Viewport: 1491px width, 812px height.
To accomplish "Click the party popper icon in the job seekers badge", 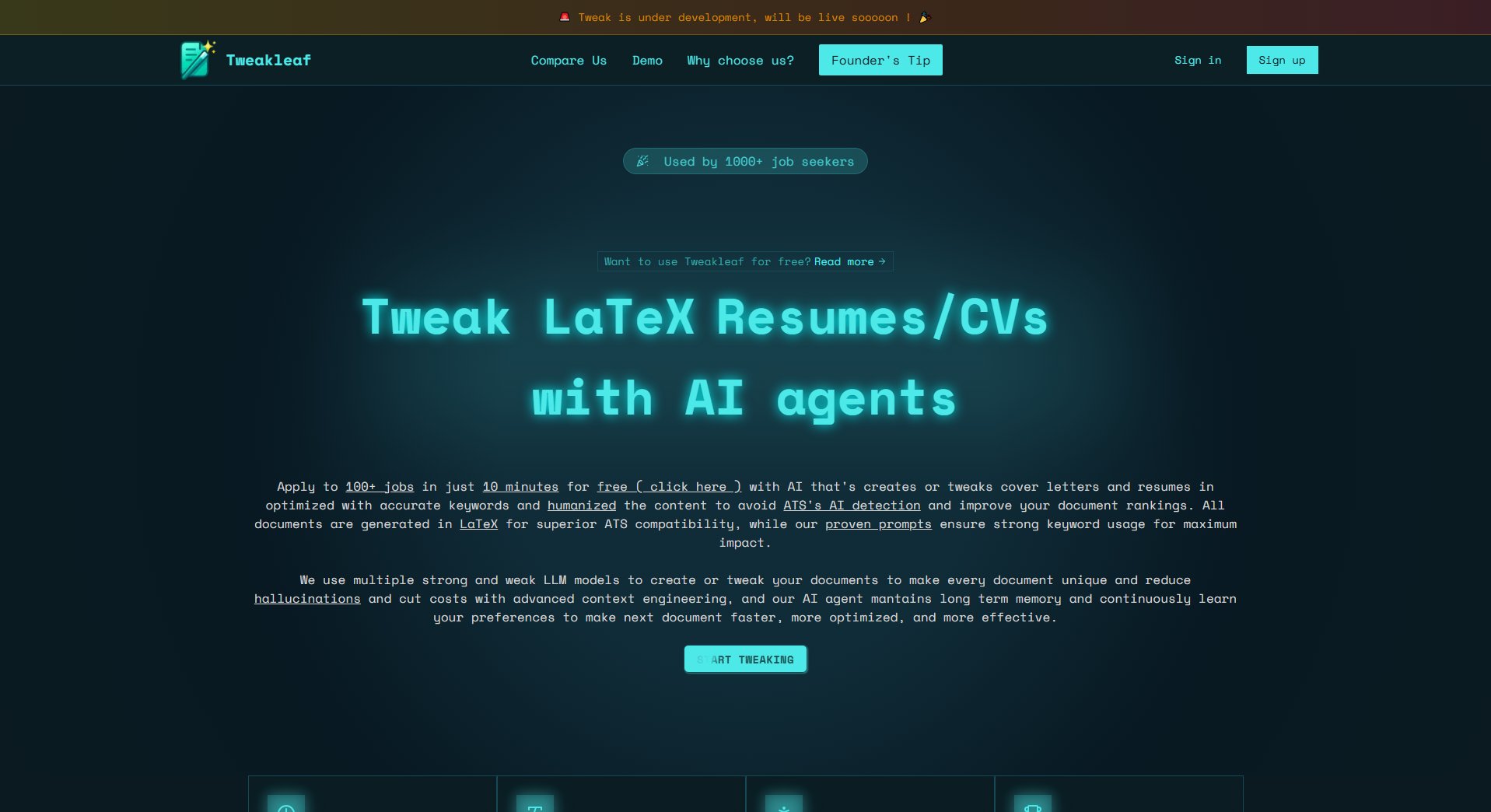I will point(642,161).
